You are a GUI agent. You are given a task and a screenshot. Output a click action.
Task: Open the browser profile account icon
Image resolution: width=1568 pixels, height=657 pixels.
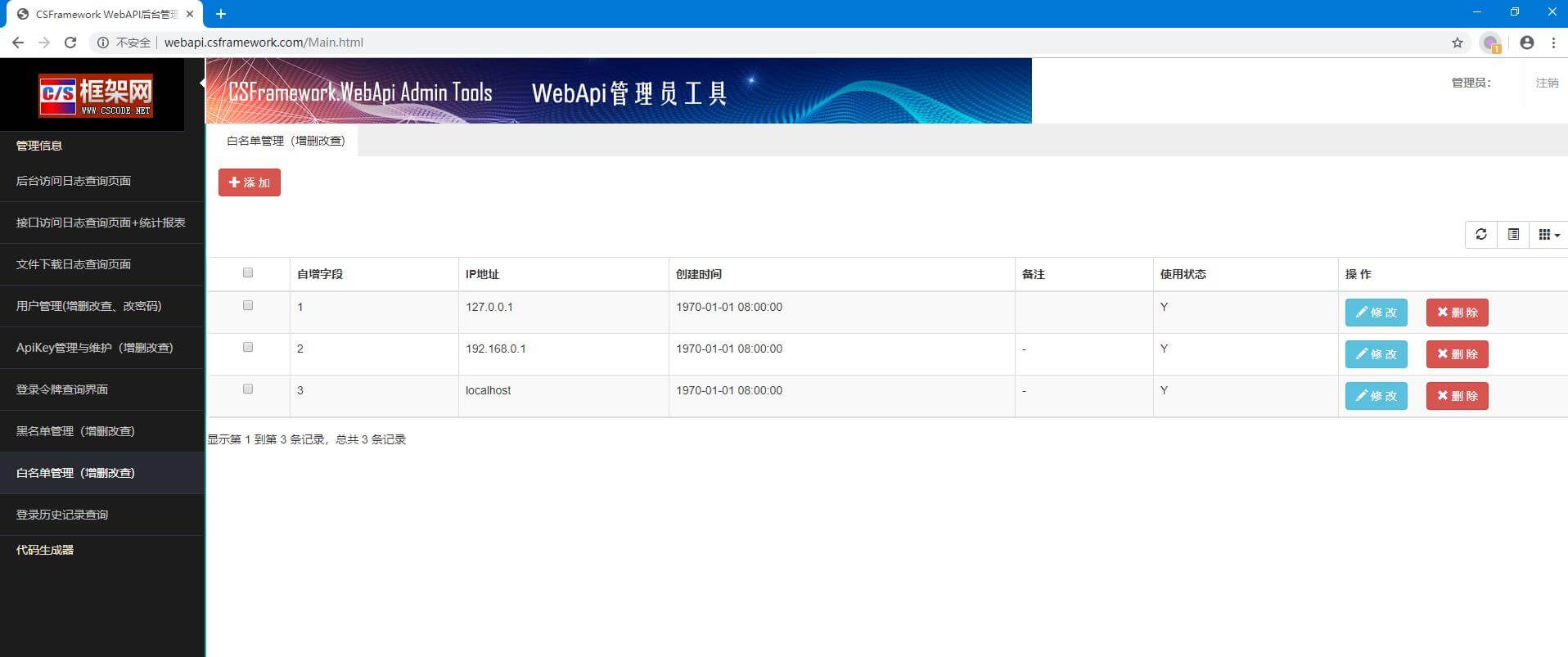1526,43
